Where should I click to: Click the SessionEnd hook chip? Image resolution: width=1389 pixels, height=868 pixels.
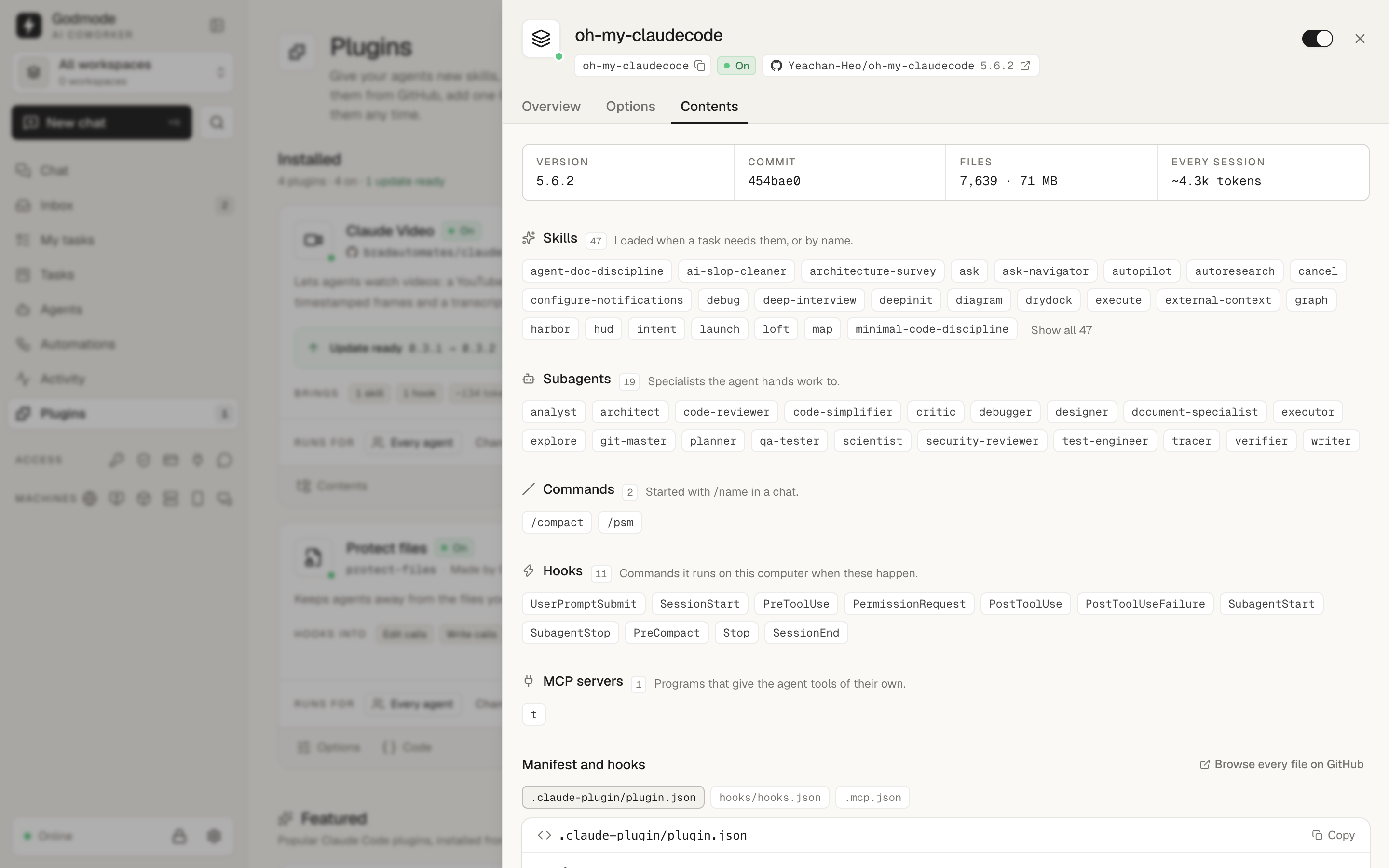(806, 633)
